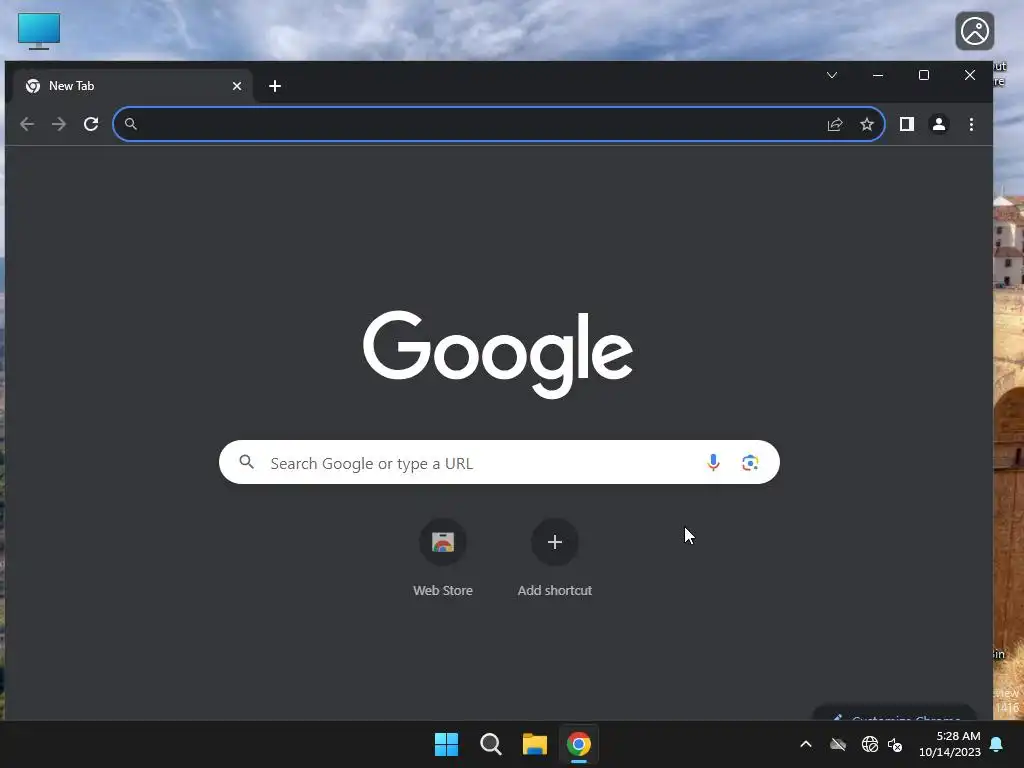Screen dimensions: 1024x768
Task: Maximize the Chrome window
Action: click(924, 75)
